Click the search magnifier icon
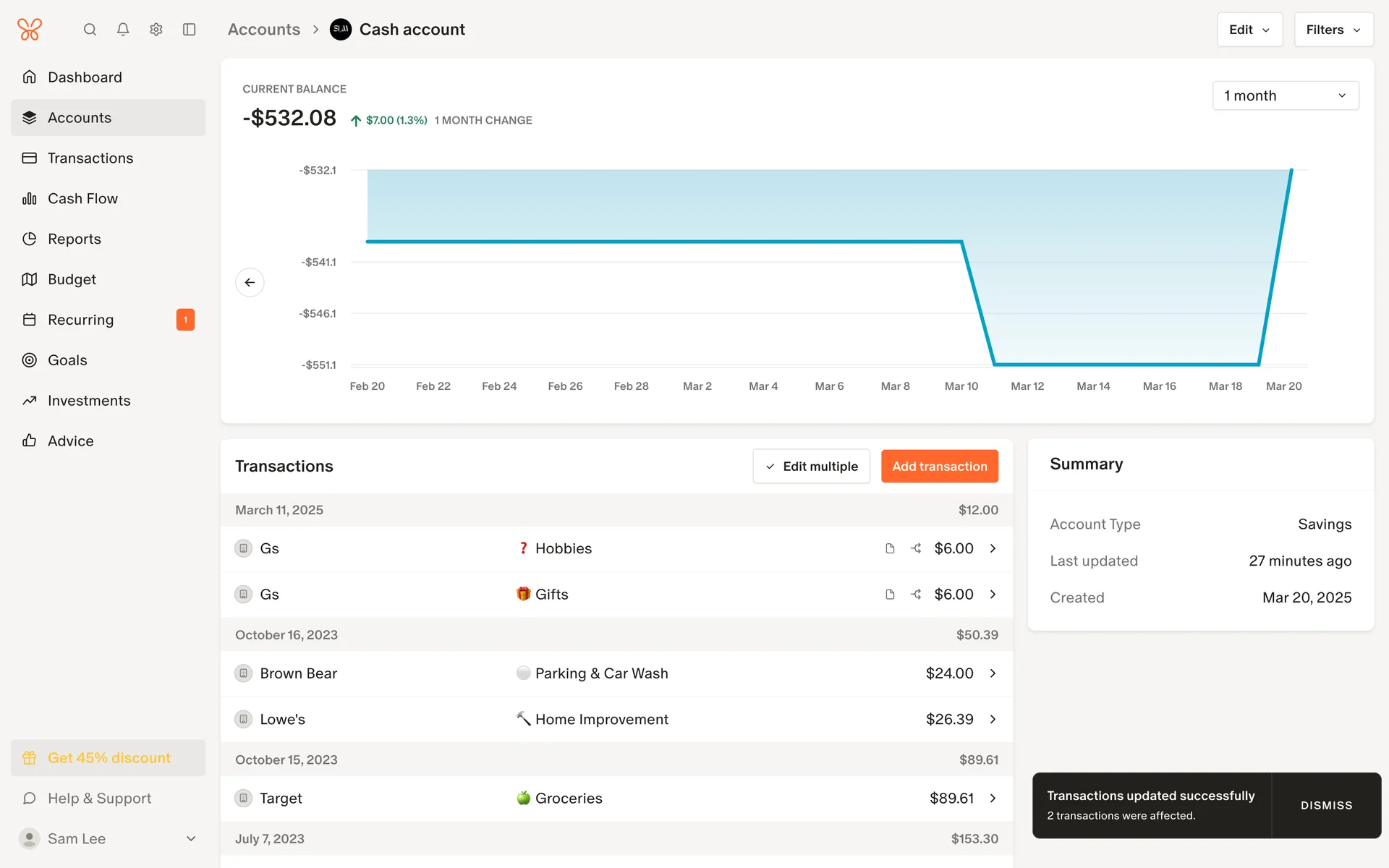This screenshot has width=1389, height=868. tap(90, 30)
